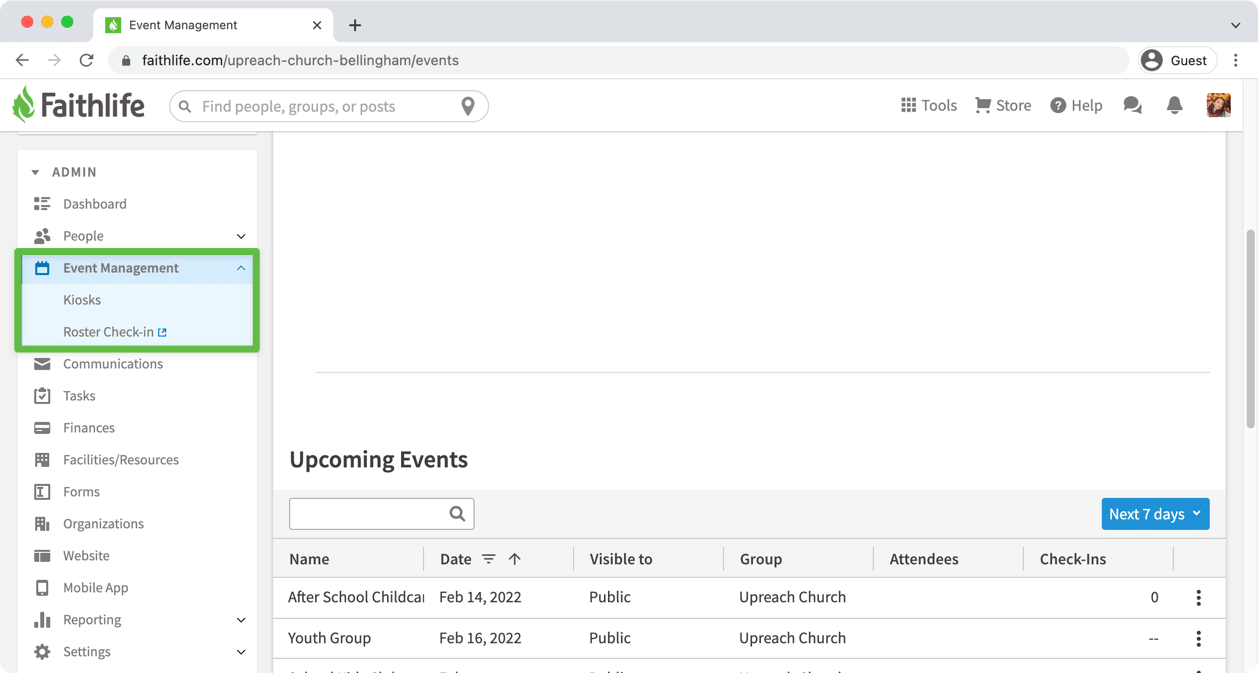Open Forms in the admin sidebar
The height and width of the screenshot is (673, 1258).
(81, 492)
